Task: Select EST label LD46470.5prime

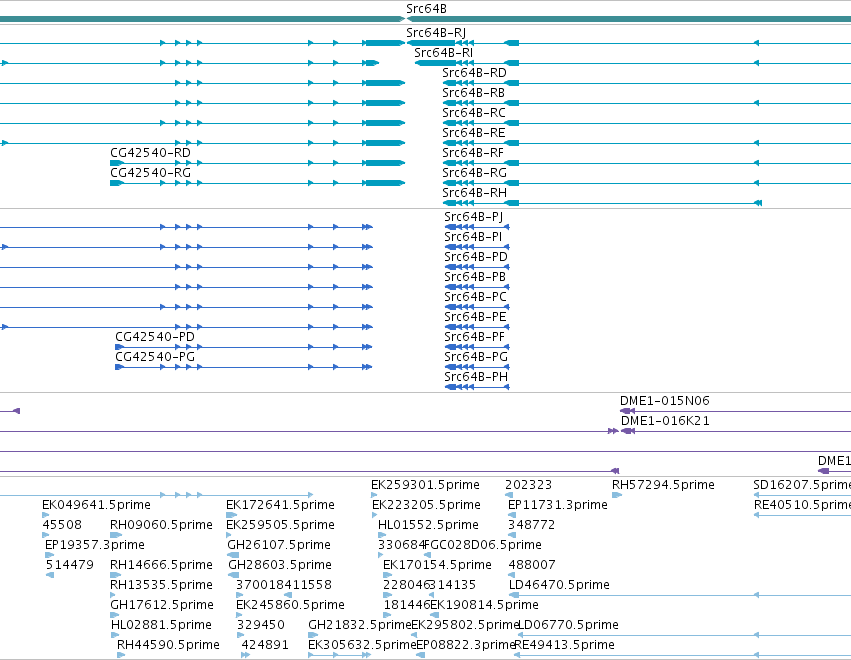Action: coord(559,586)
